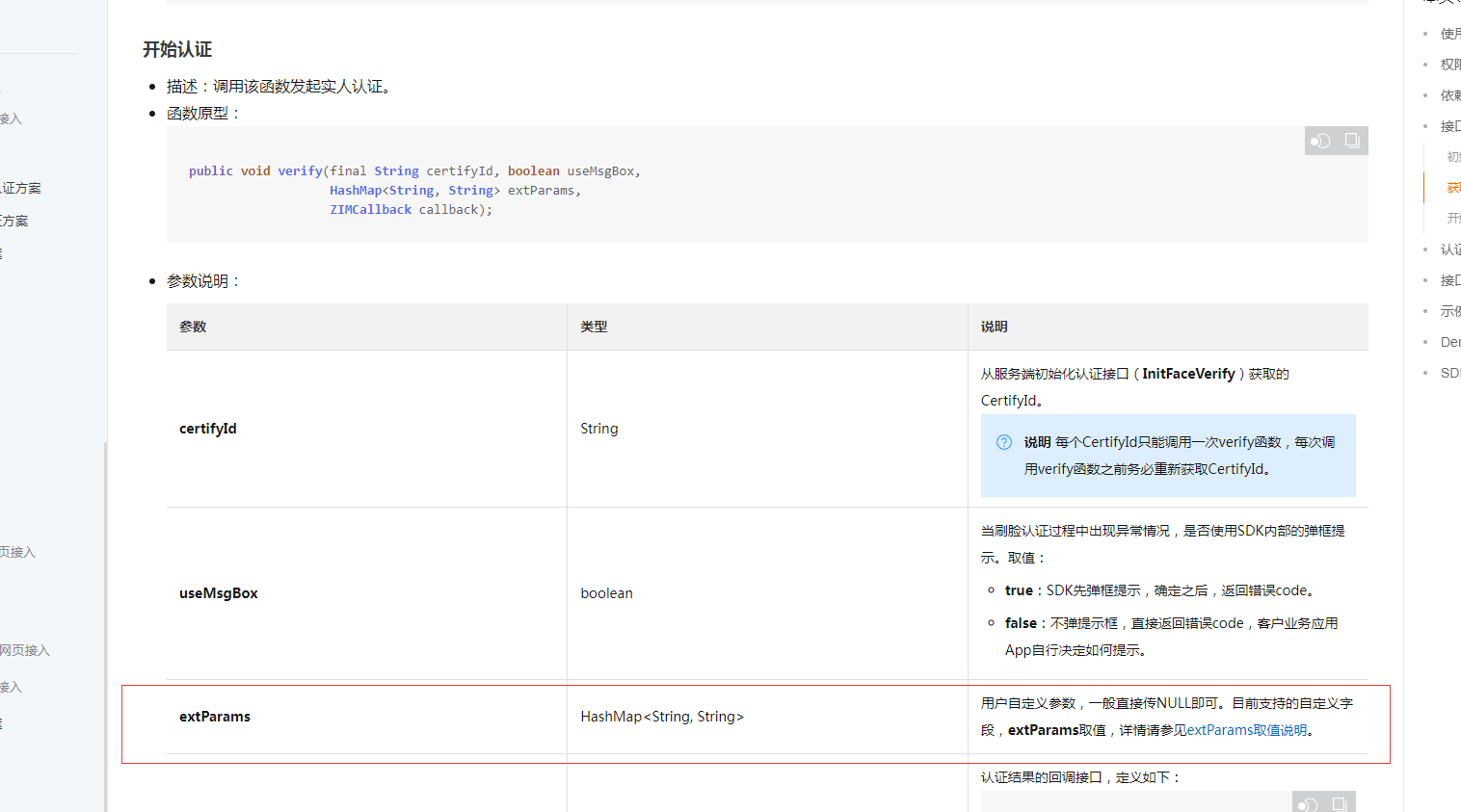Click the 说明 column header
Viewport: 1461px width, 812px height.
tap(1168, 327)
